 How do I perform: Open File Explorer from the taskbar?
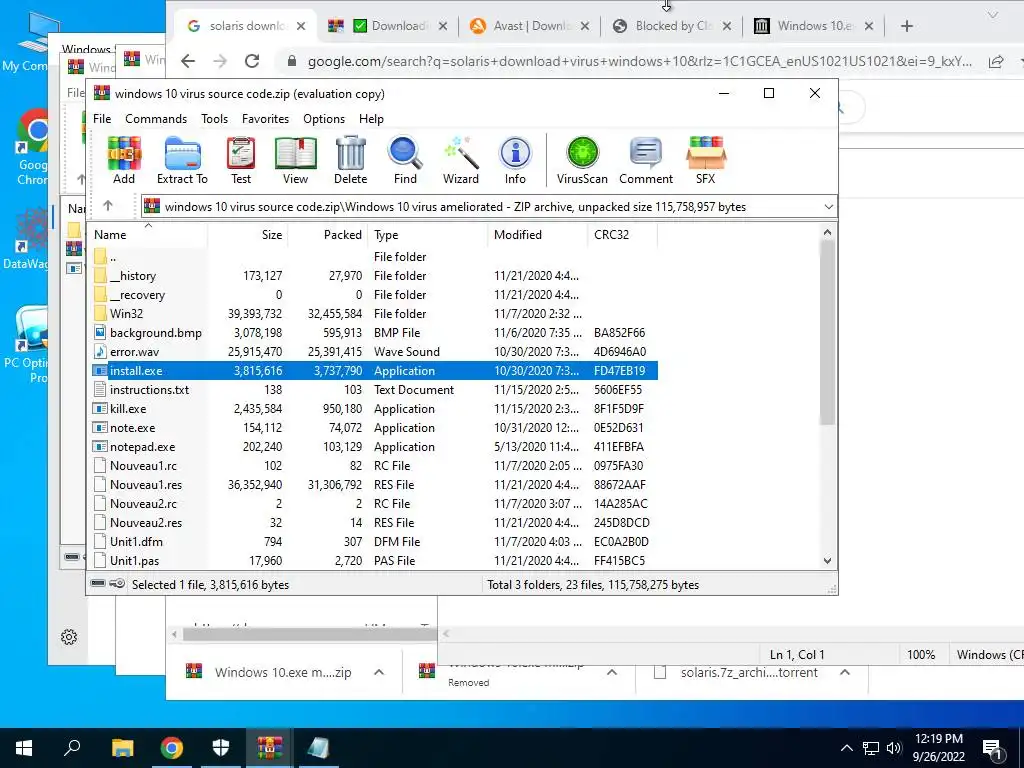pyautogui.click(x=122, y=748)
